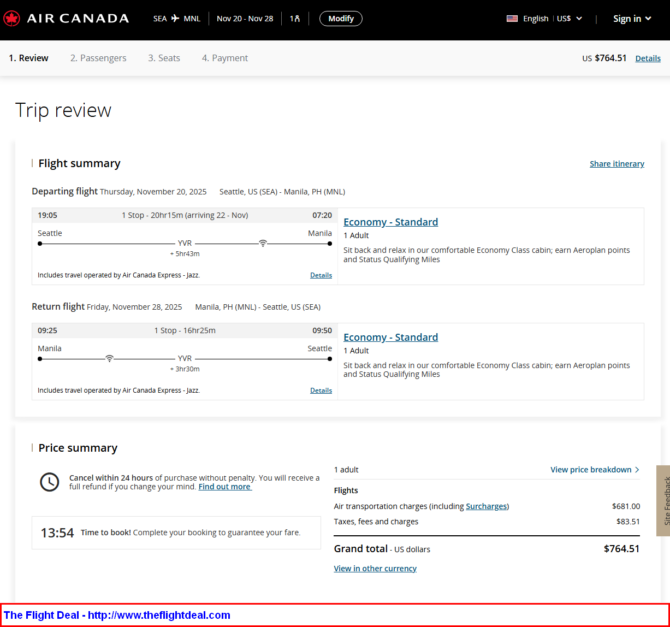The height and width of the screenshot is (627, 670).
Task: Click the passenger count icon in header
Action: click(295, 18)
